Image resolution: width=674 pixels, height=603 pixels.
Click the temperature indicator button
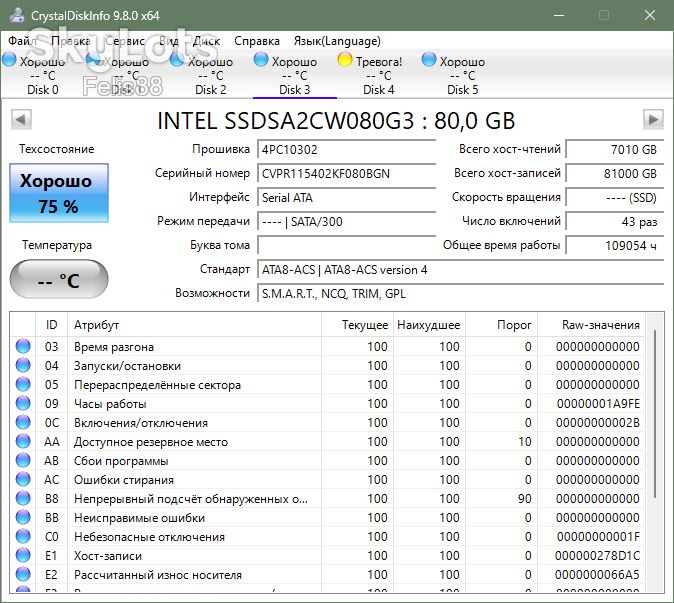point(59,280)
